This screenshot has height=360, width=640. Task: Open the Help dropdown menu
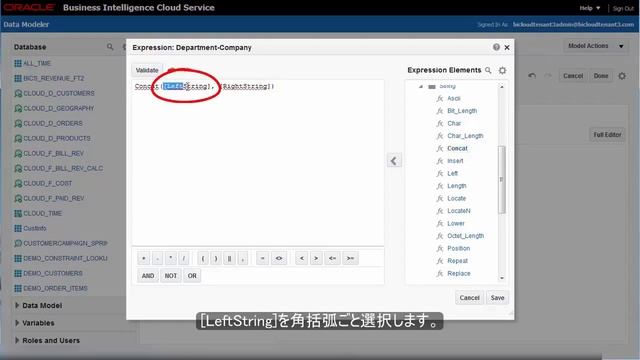point(590,8)
